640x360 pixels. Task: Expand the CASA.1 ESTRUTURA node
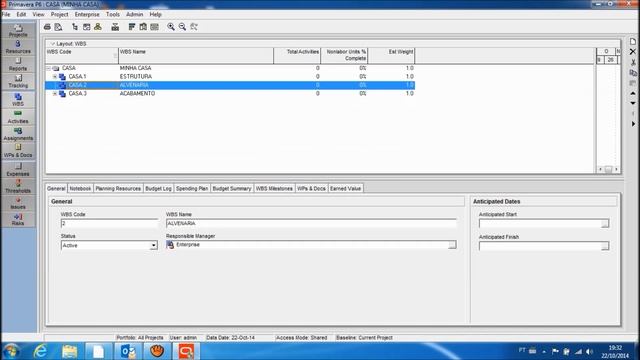[55, 76]
